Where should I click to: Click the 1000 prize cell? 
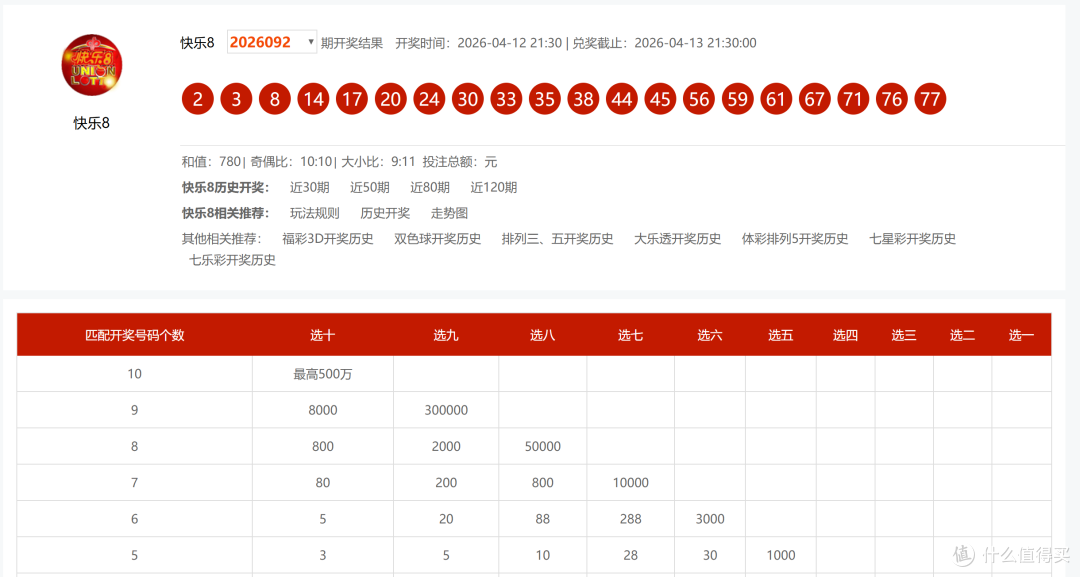coord(780,555)
